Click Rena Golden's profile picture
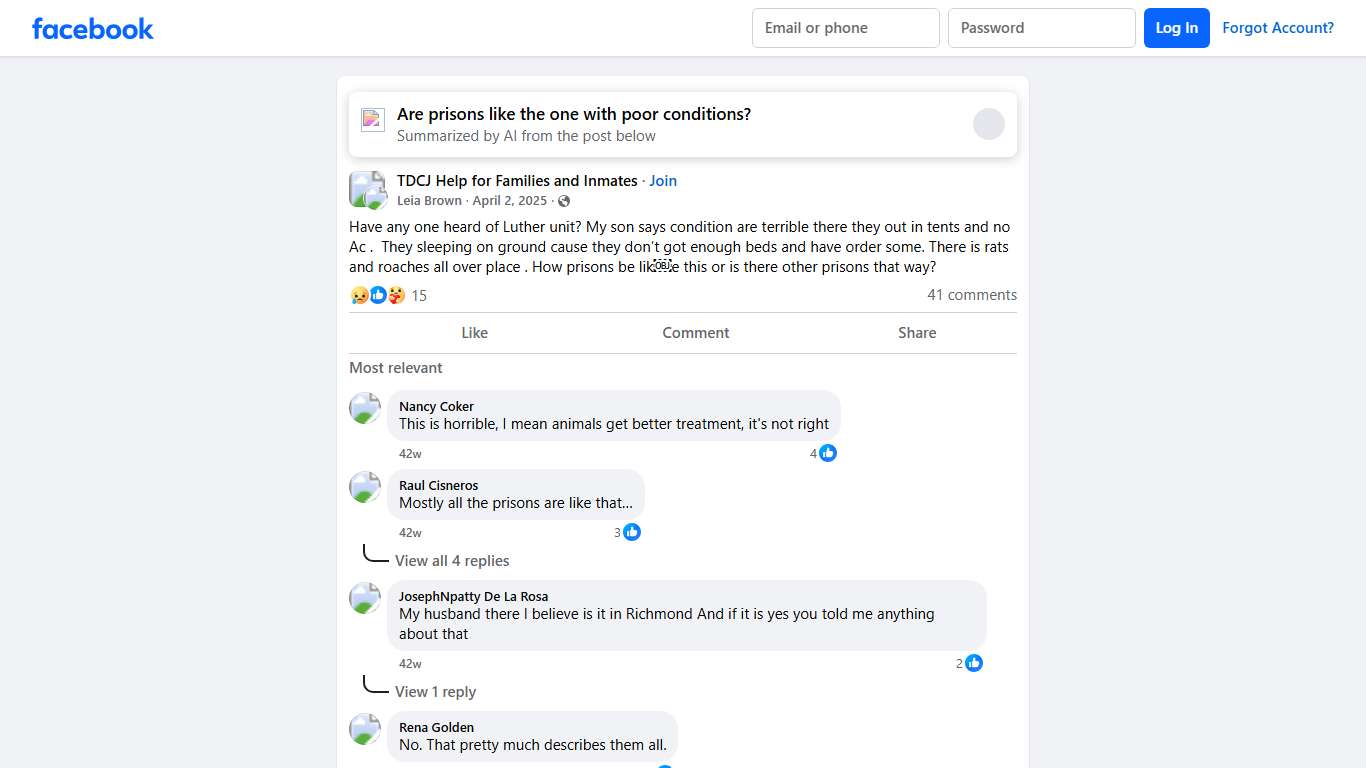 [x=365, y=729]
